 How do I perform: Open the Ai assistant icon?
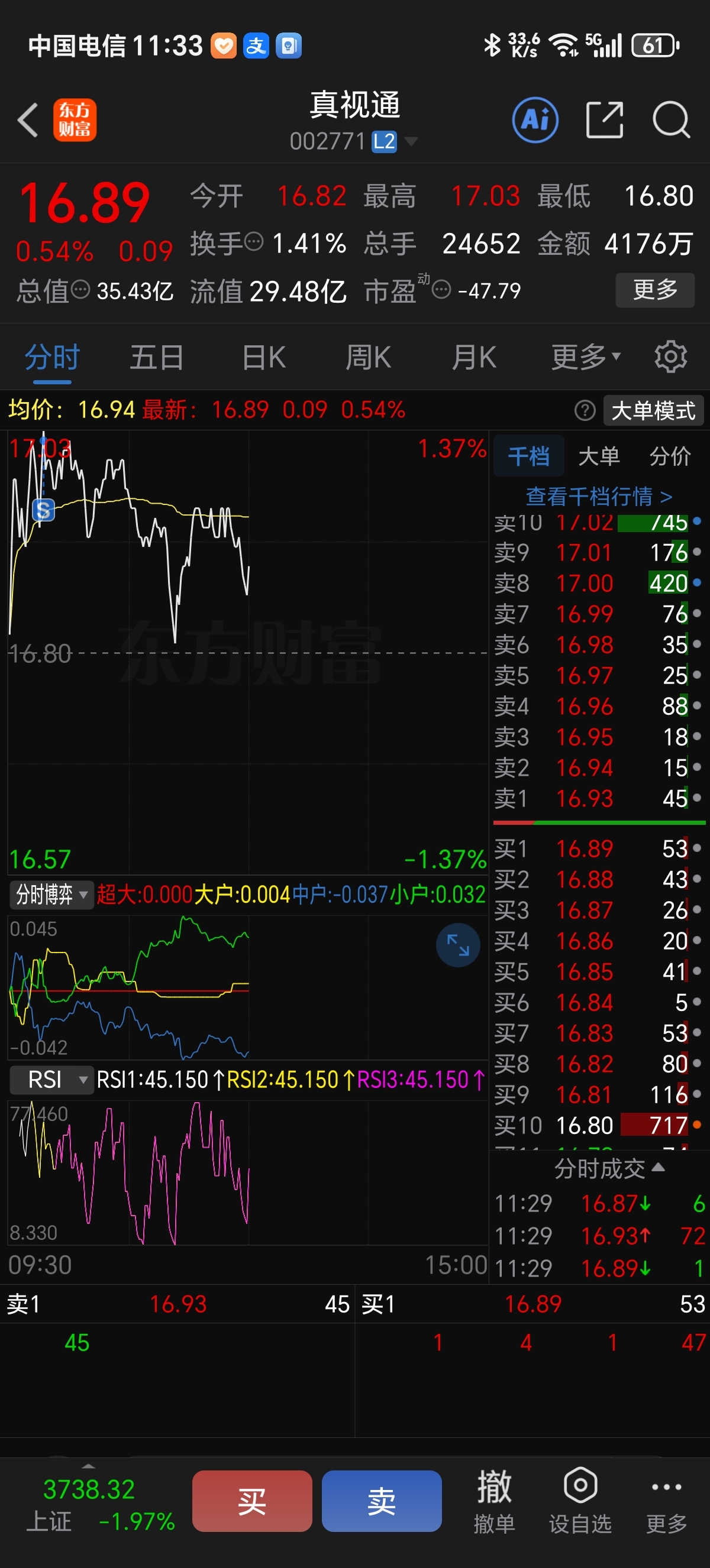(x=535, y=120)
